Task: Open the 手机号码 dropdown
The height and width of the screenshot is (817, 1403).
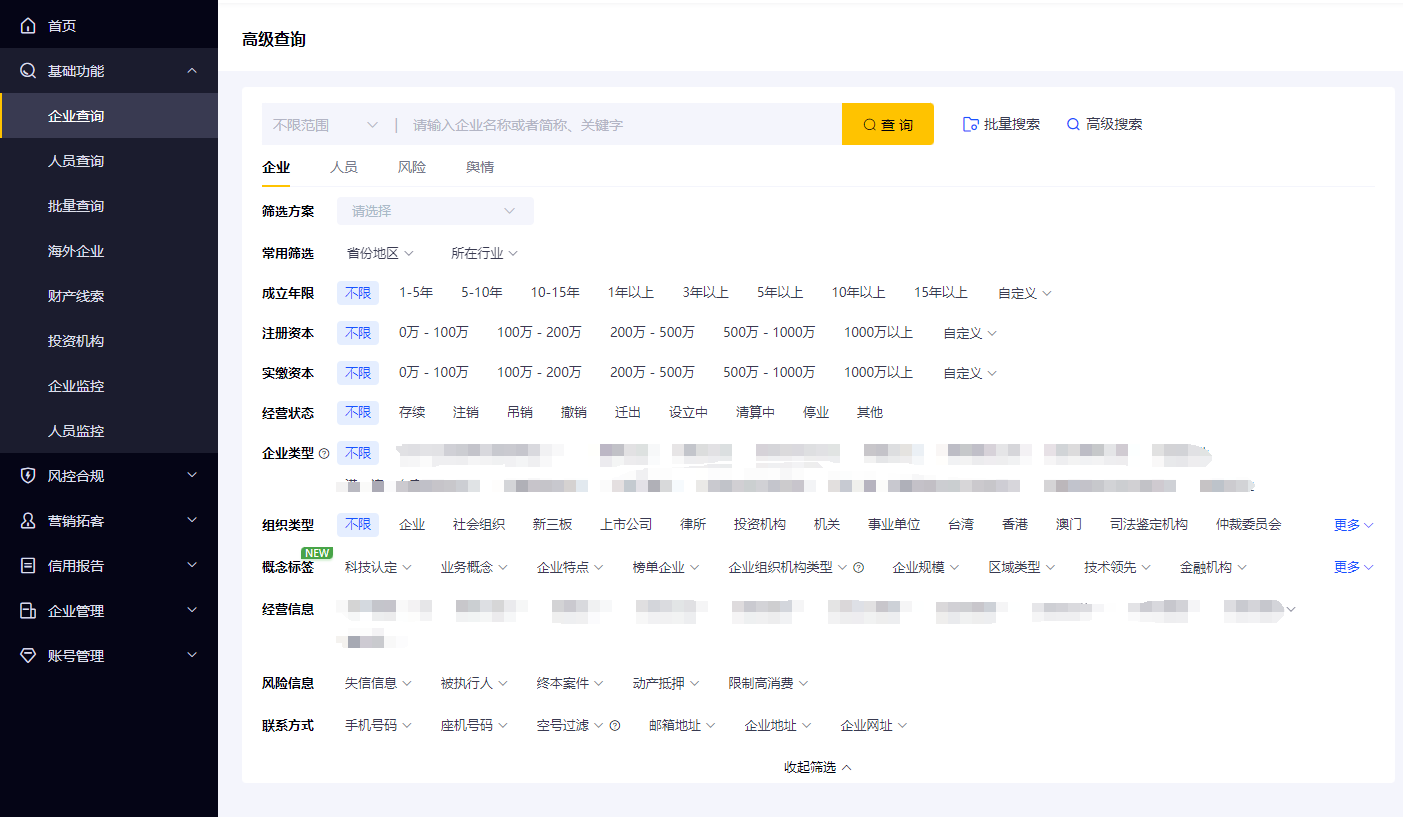Action: [378, 725]
